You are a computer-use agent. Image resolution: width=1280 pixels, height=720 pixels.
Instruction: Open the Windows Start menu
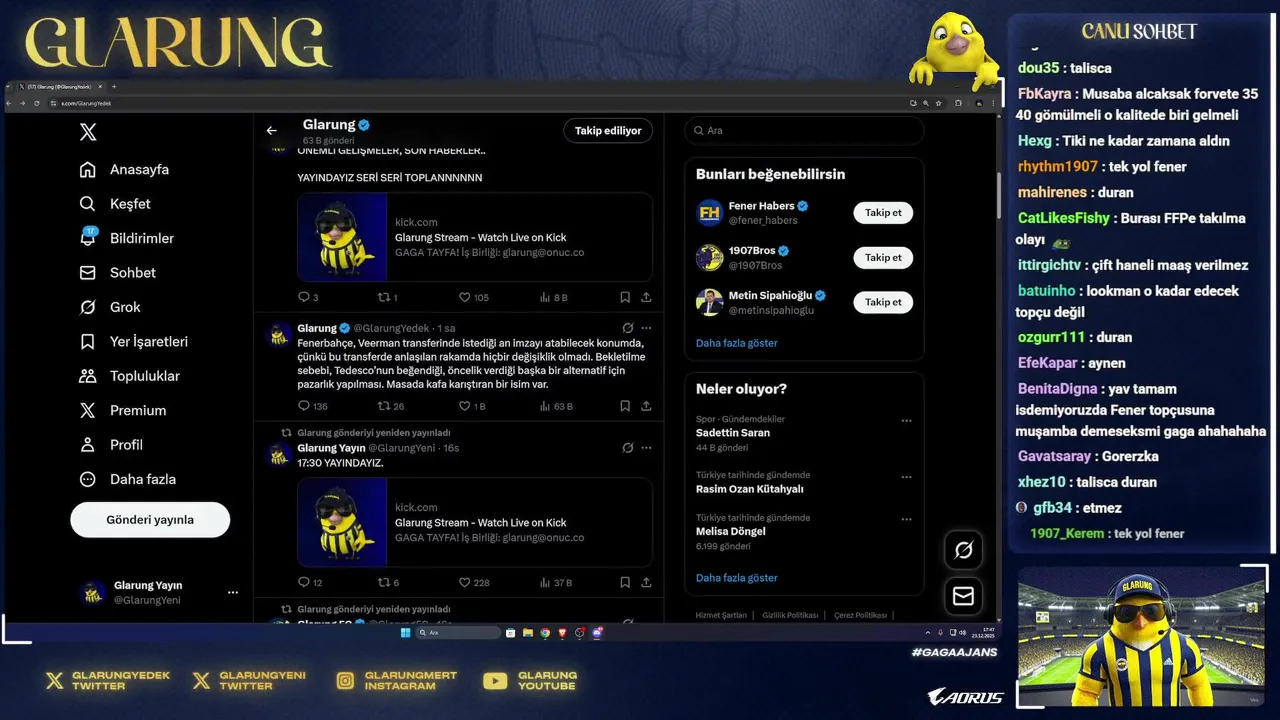pos(406,633)
